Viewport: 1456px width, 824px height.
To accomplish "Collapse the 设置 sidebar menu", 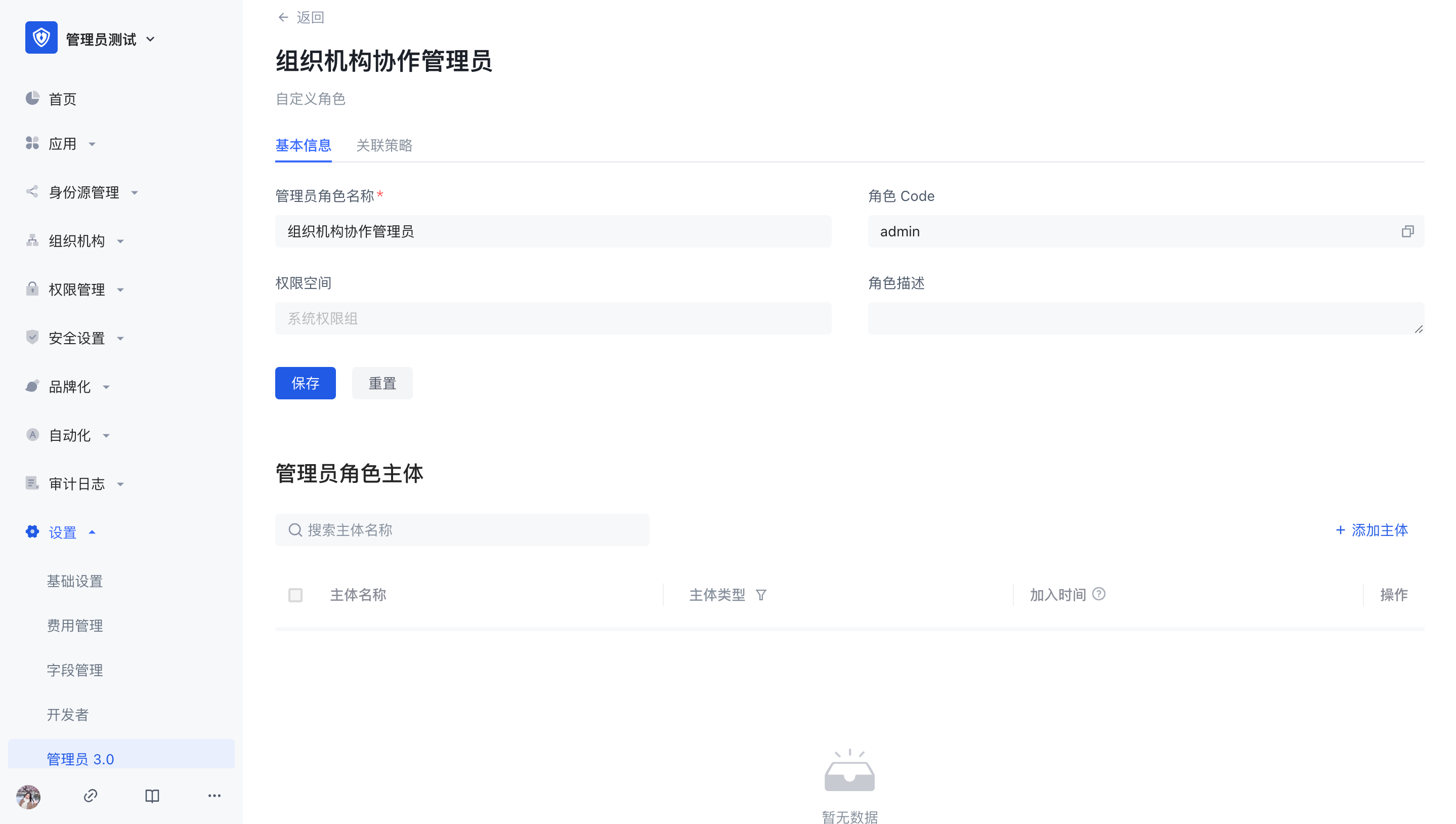I will point(62,532).
